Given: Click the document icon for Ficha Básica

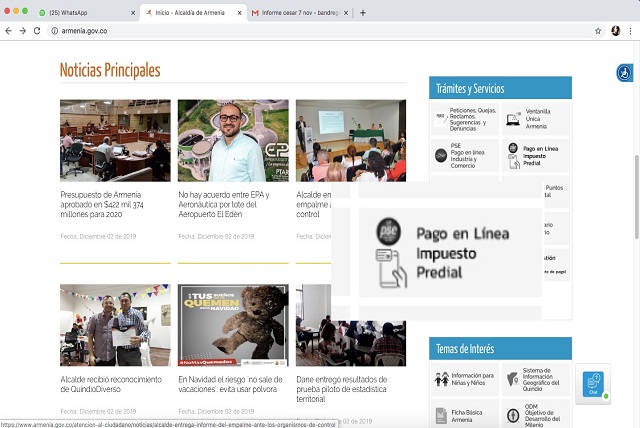Looking at the screenshot, I should point(441,416).
